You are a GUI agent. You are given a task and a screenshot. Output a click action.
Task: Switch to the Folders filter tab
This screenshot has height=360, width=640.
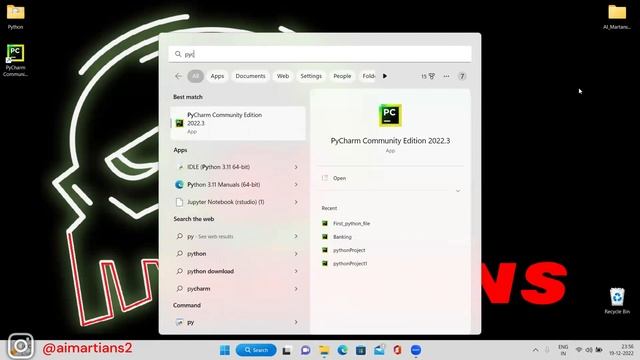pyautogui.click(x=368, y=76)
